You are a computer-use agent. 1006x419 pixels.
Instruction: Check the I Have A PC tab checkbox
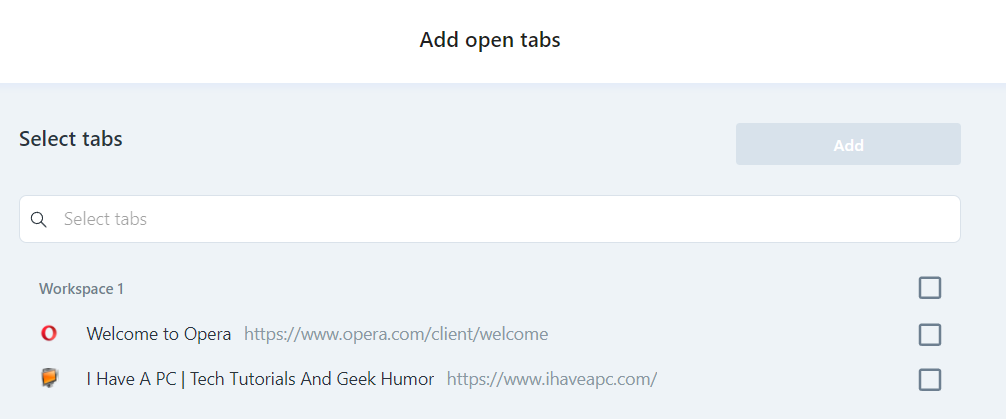pos(930,380)
